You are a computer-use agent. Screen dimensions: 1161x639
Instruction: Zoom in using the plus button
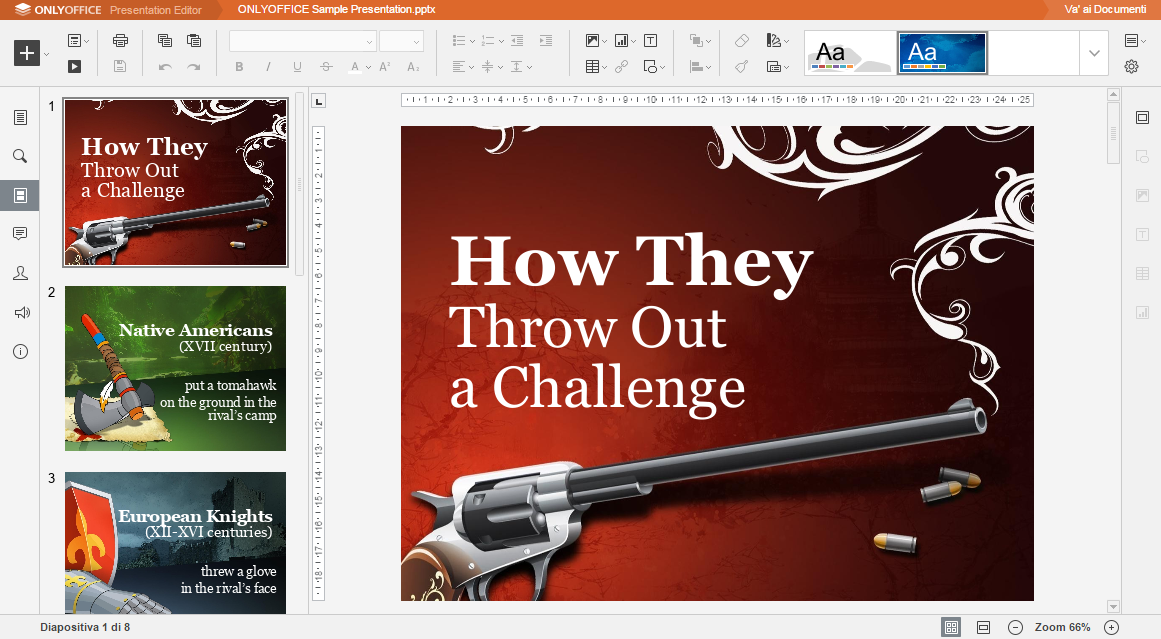click(x=1111, y=627)
